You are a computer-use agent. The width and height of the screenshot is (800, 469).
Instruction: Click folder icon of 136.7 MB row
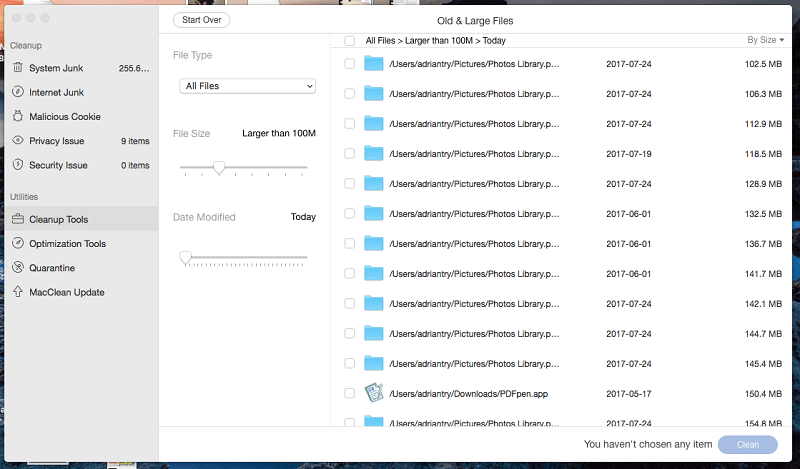(373, 243)
